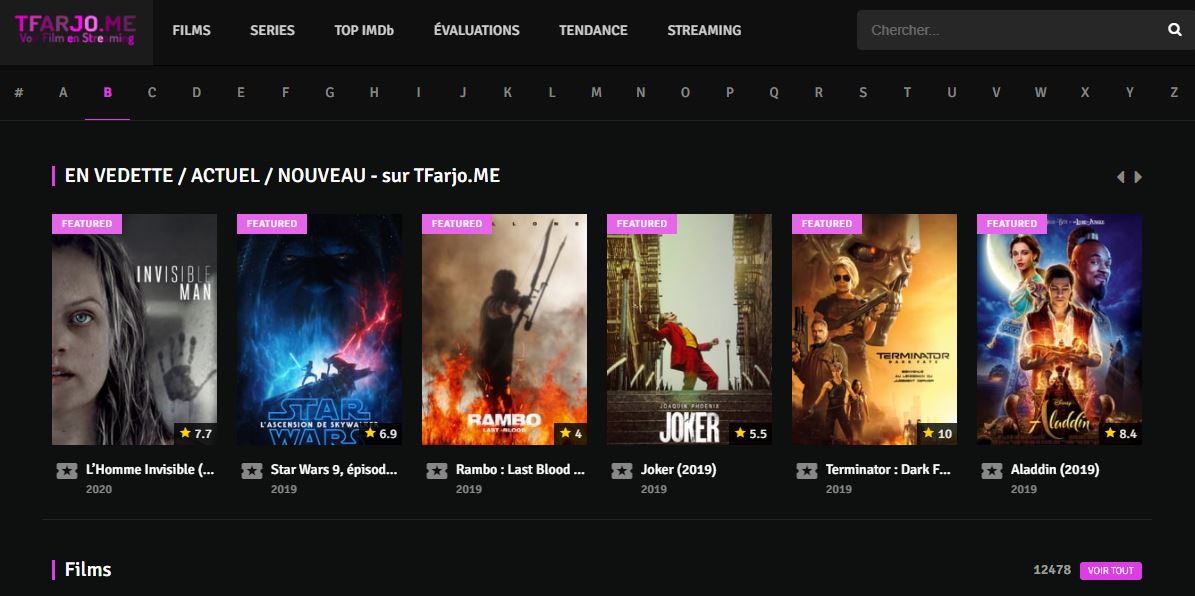Open the SERIES menu
This screenshot has width=1195, height=596.
272,30
